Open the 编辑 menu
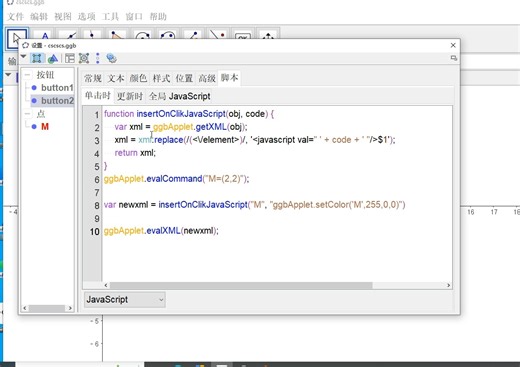Screen dimensions: 520x367 coord(39,16)
